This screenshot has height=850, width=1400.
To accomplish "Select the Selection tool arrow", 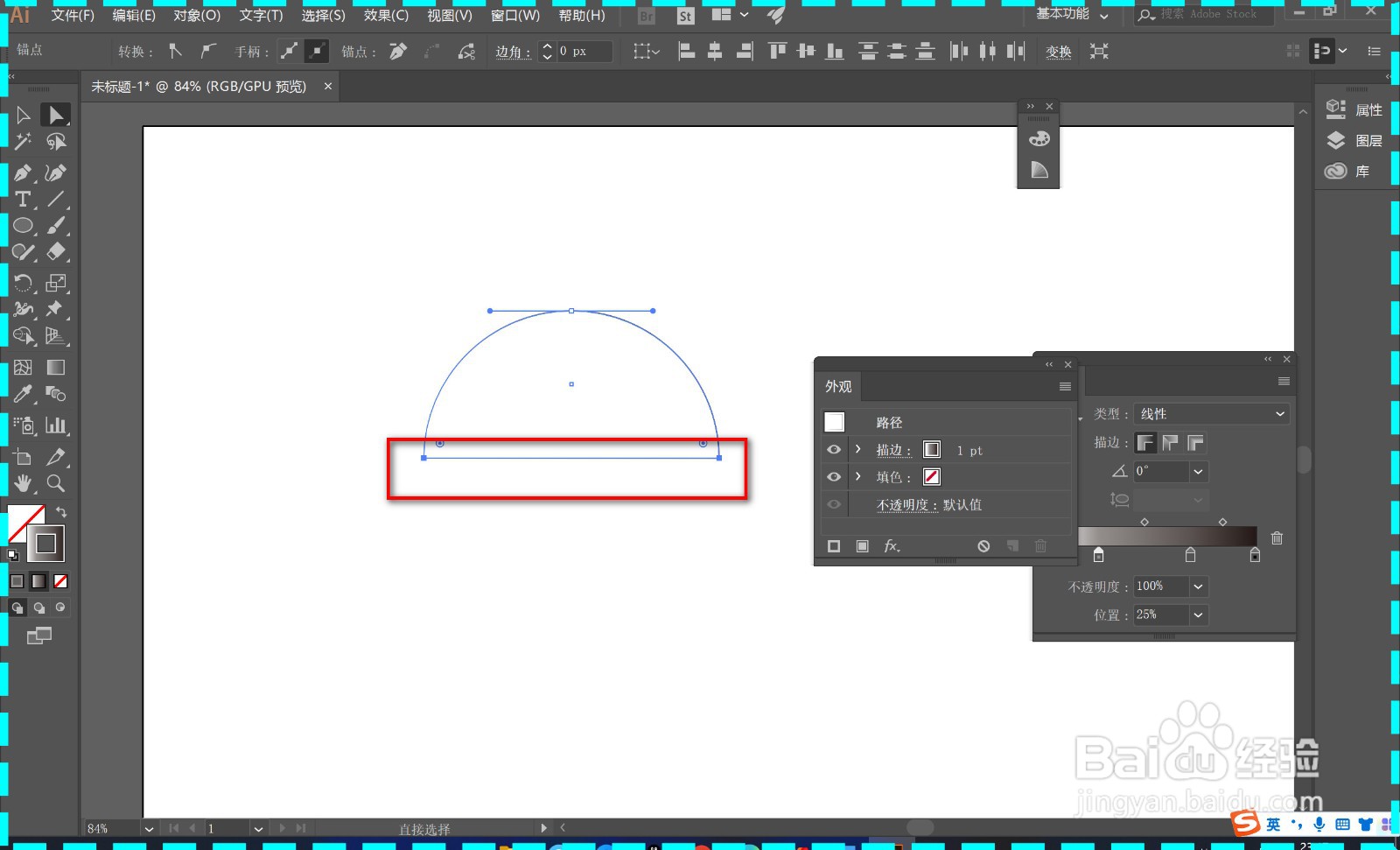I will (24, 115).
